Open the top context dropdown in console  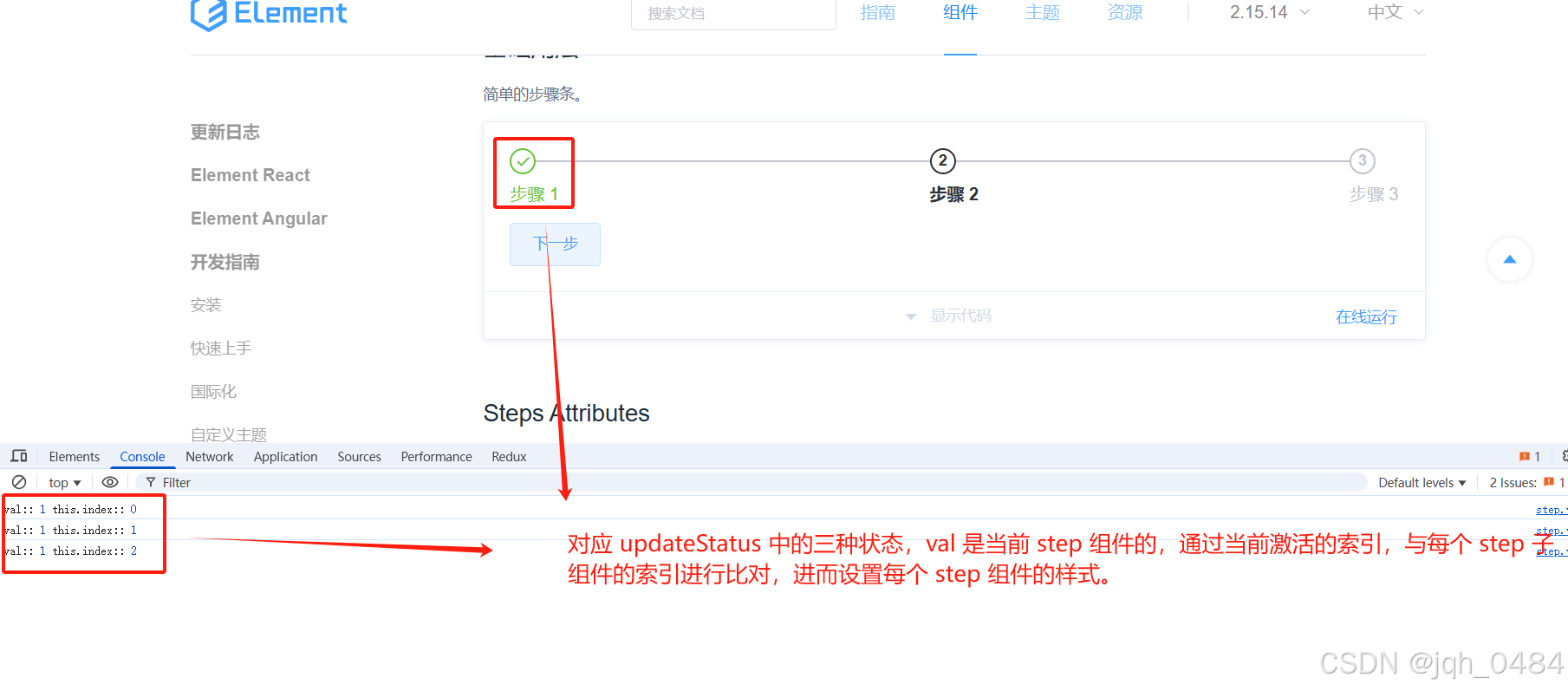pyautogui.click(x=65, y=483)
